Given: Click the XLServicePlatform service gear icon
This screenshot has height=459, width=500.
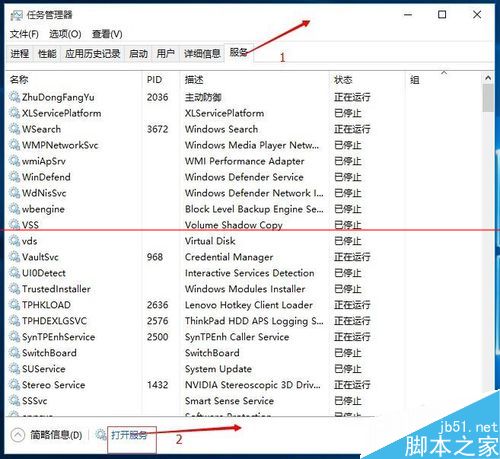Looking at the screenshot, I should point(14,113).
